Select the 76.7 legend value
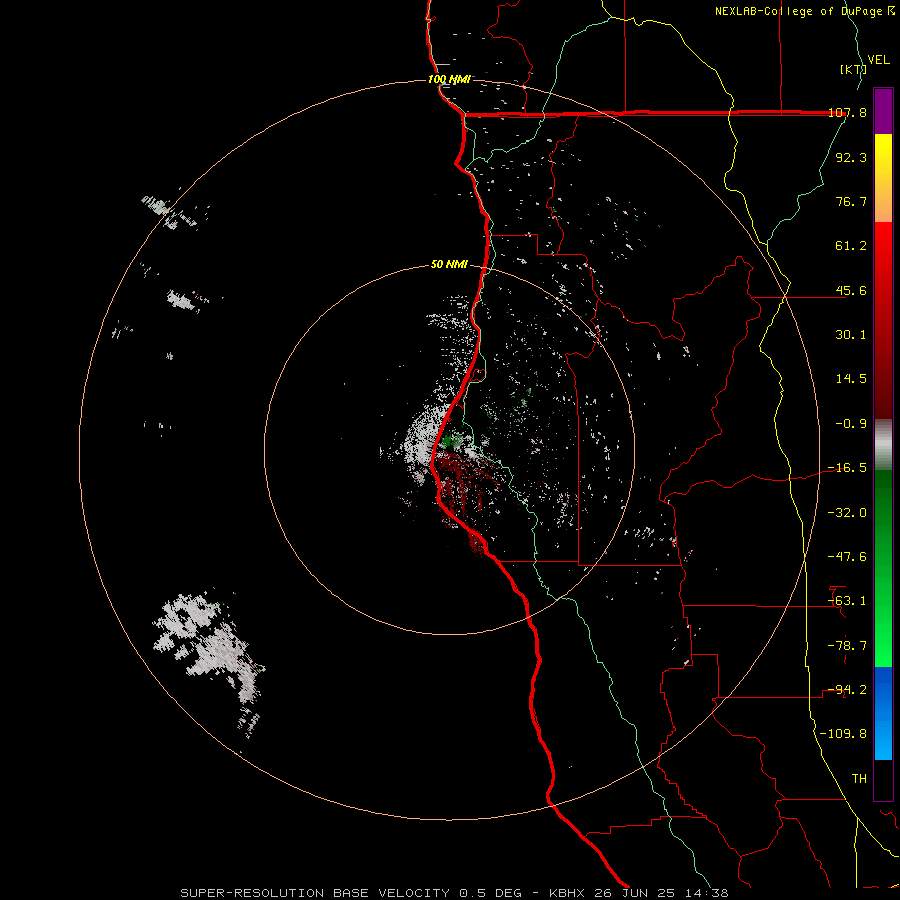The width and height of the screenshot is (900, 900). [851, 201]
